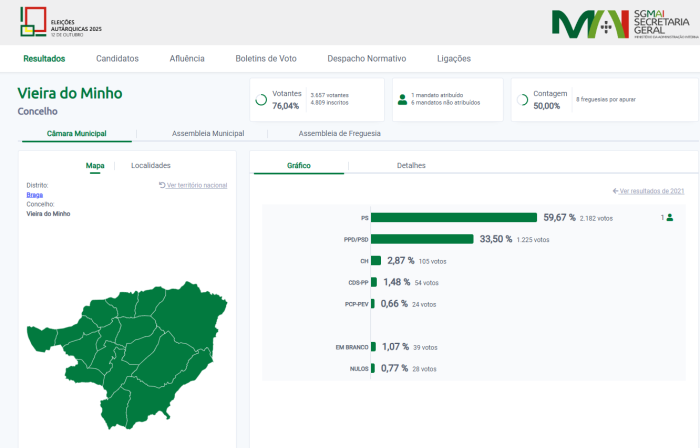This screenshot has width=700, height=448.
Task: Switch to Assembleia de Freguesia tab
Action: pos(339,133)
